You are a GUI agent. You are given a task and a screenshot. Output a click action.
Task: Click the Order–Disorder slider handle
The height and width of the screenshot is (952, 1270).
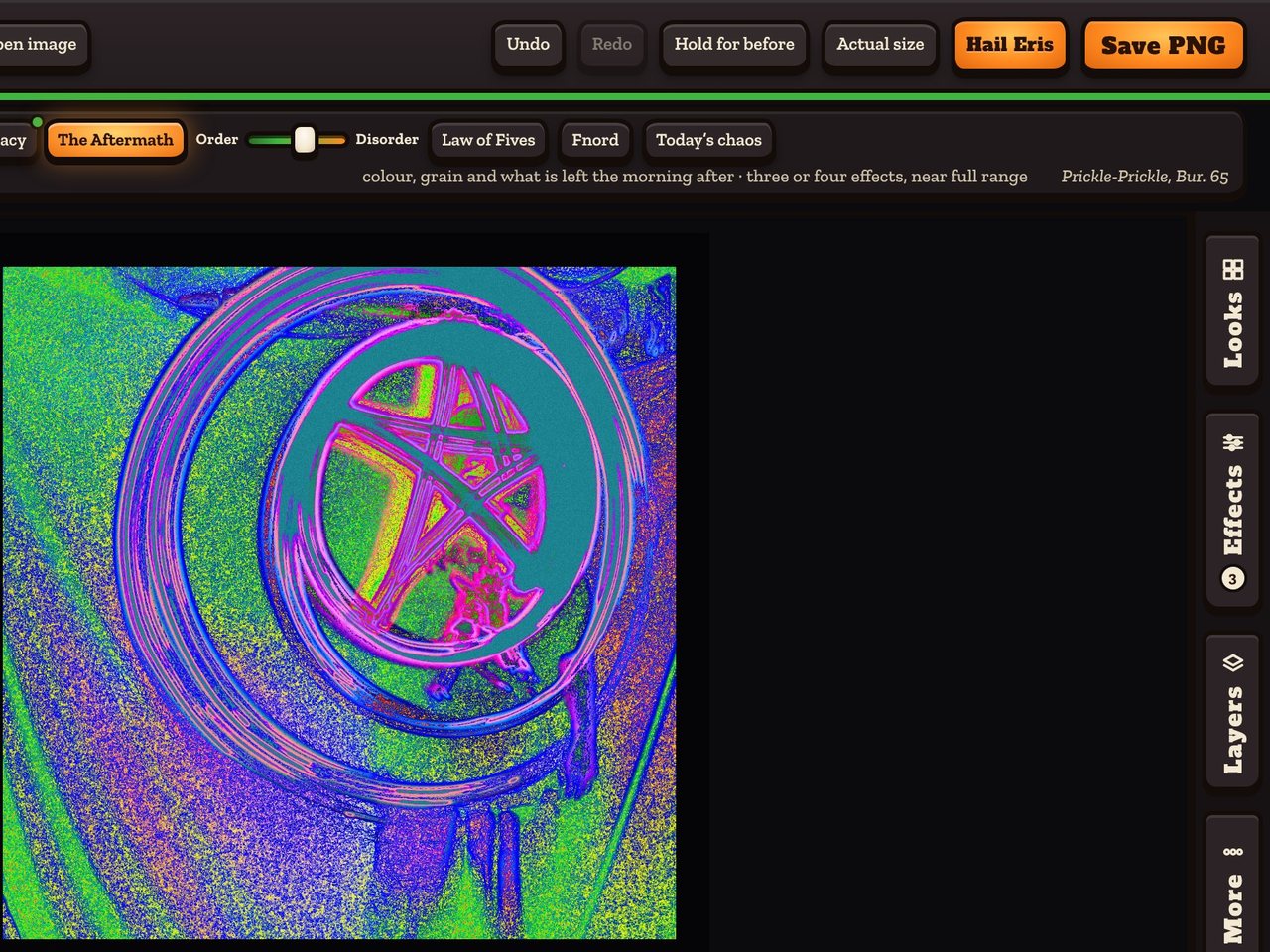(x=305, y=140)
